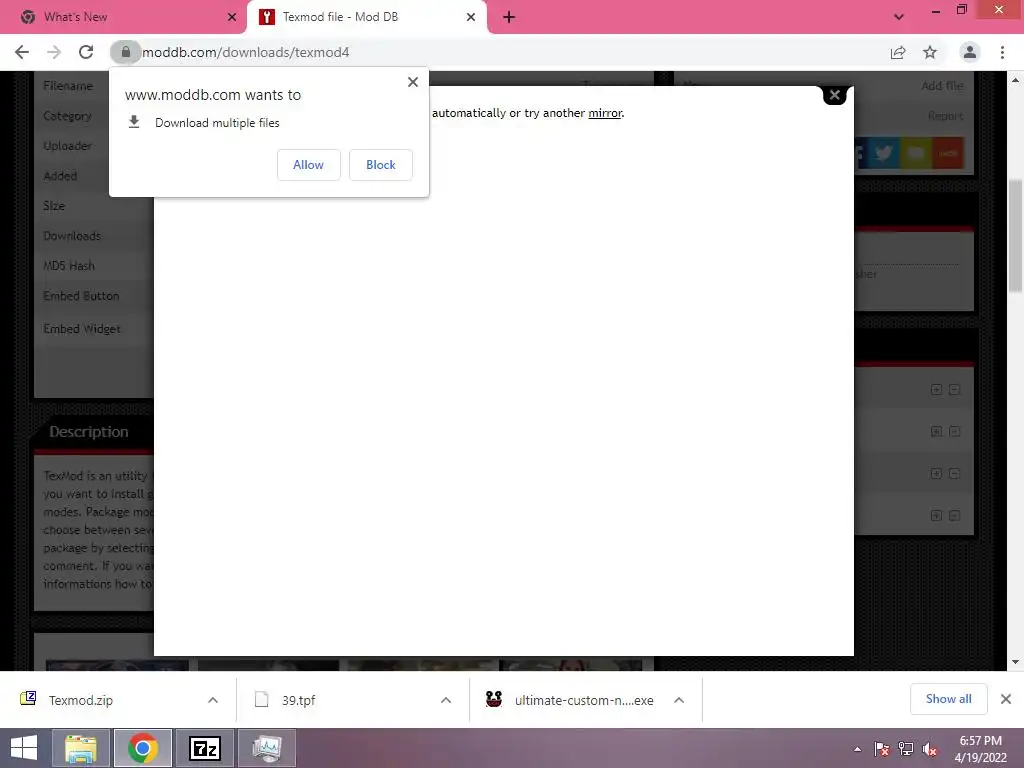The height and width of the screenshot is (768, 1024).
Task: Go back to the previous page
Action: pyautogui.click(x=22, y=52)
